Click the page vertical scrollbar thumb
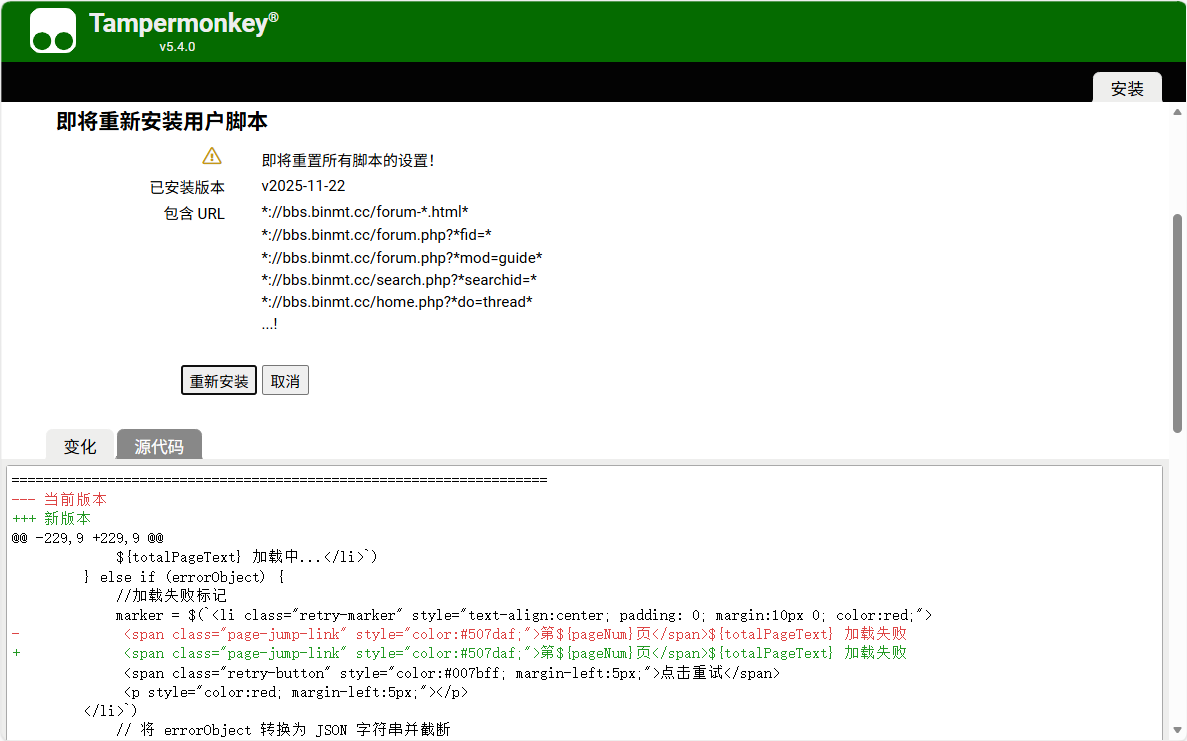Screen dimensions: 1187x741 [1177, 323]
